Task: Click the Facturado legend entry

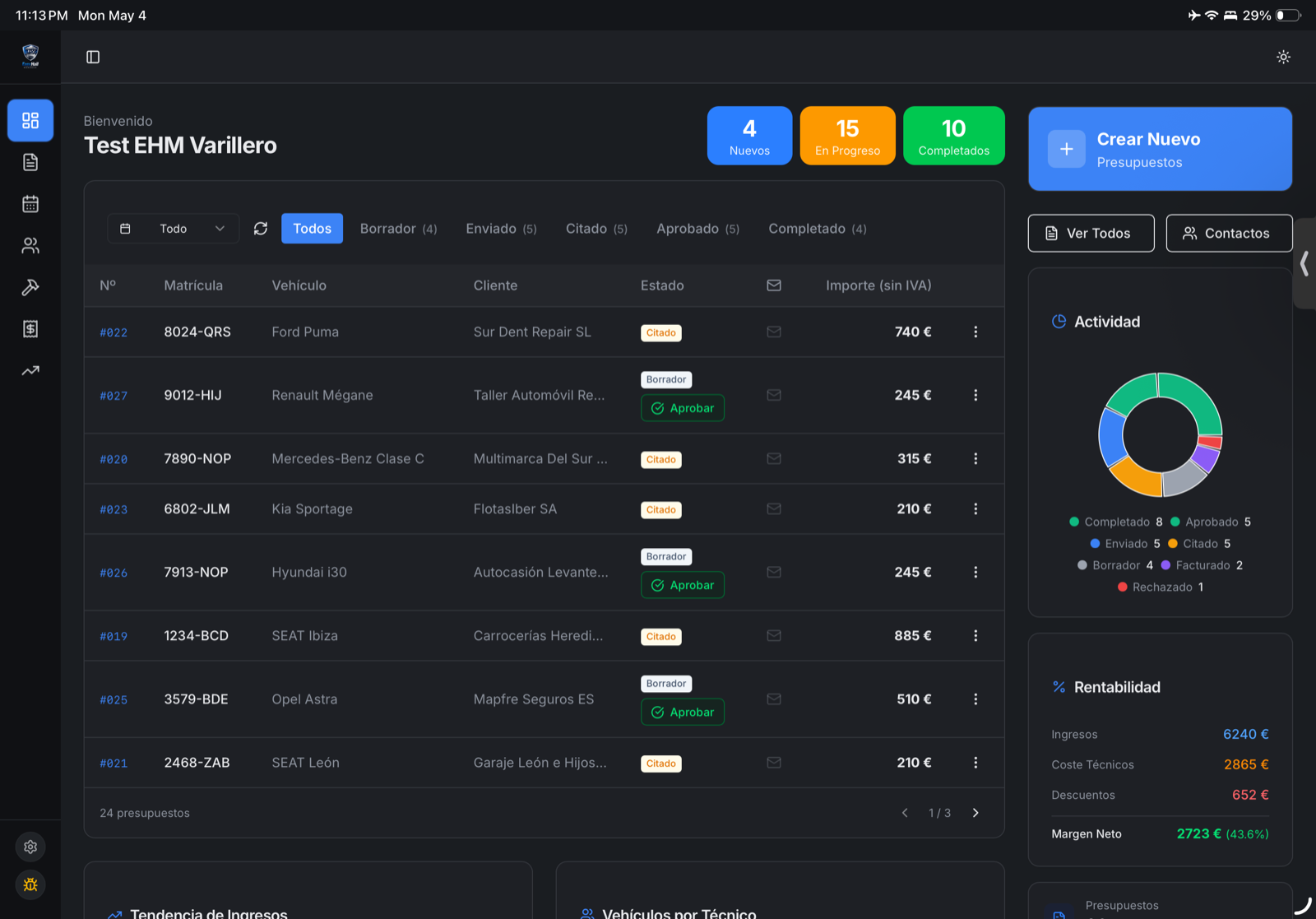Action: point(1202,565)
